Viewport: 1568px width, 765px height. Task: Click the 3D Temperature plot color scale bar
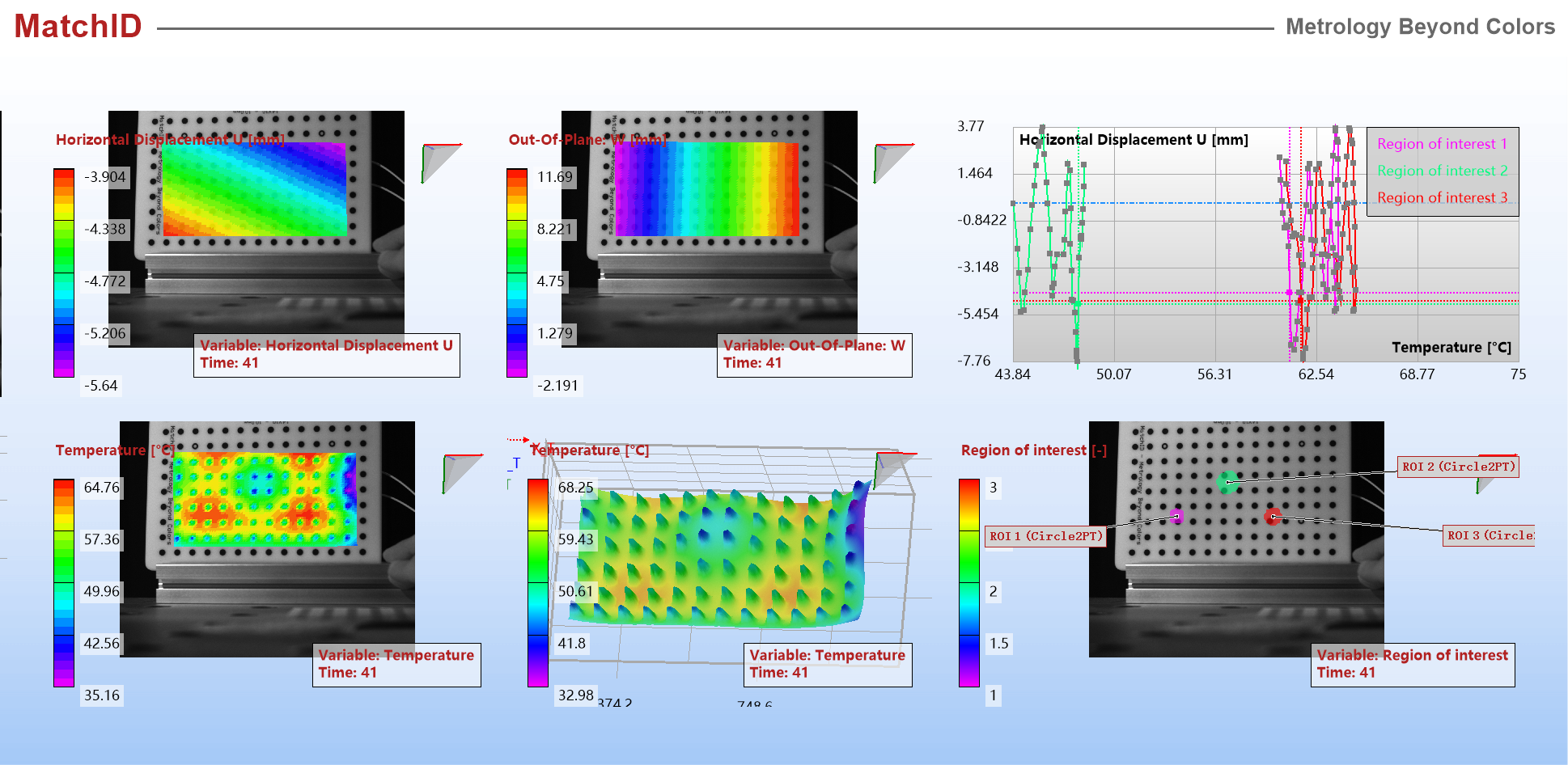click(x=538, y=583)
